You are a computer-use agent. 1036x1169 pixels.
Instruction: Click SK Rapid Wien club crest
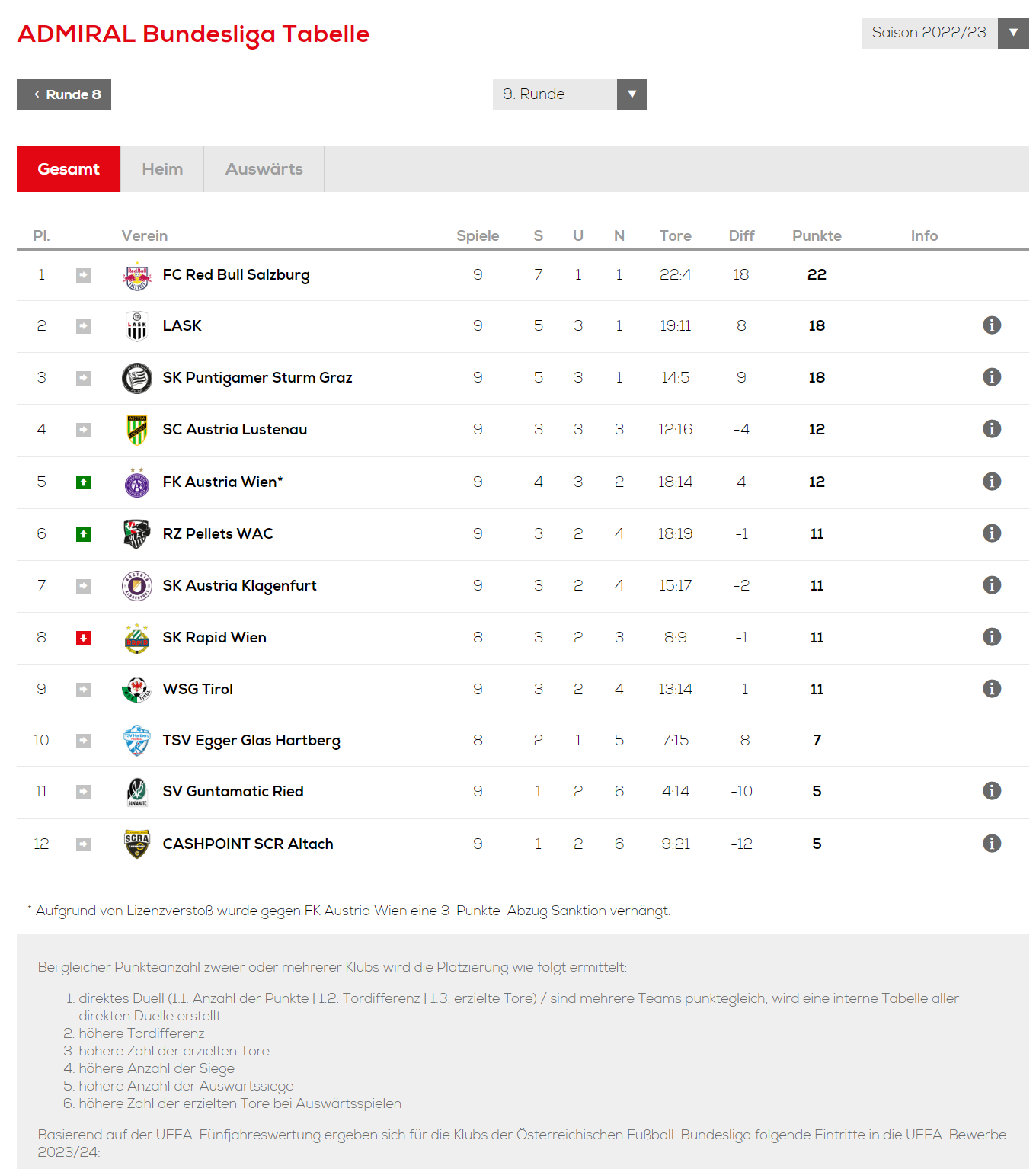137,638
